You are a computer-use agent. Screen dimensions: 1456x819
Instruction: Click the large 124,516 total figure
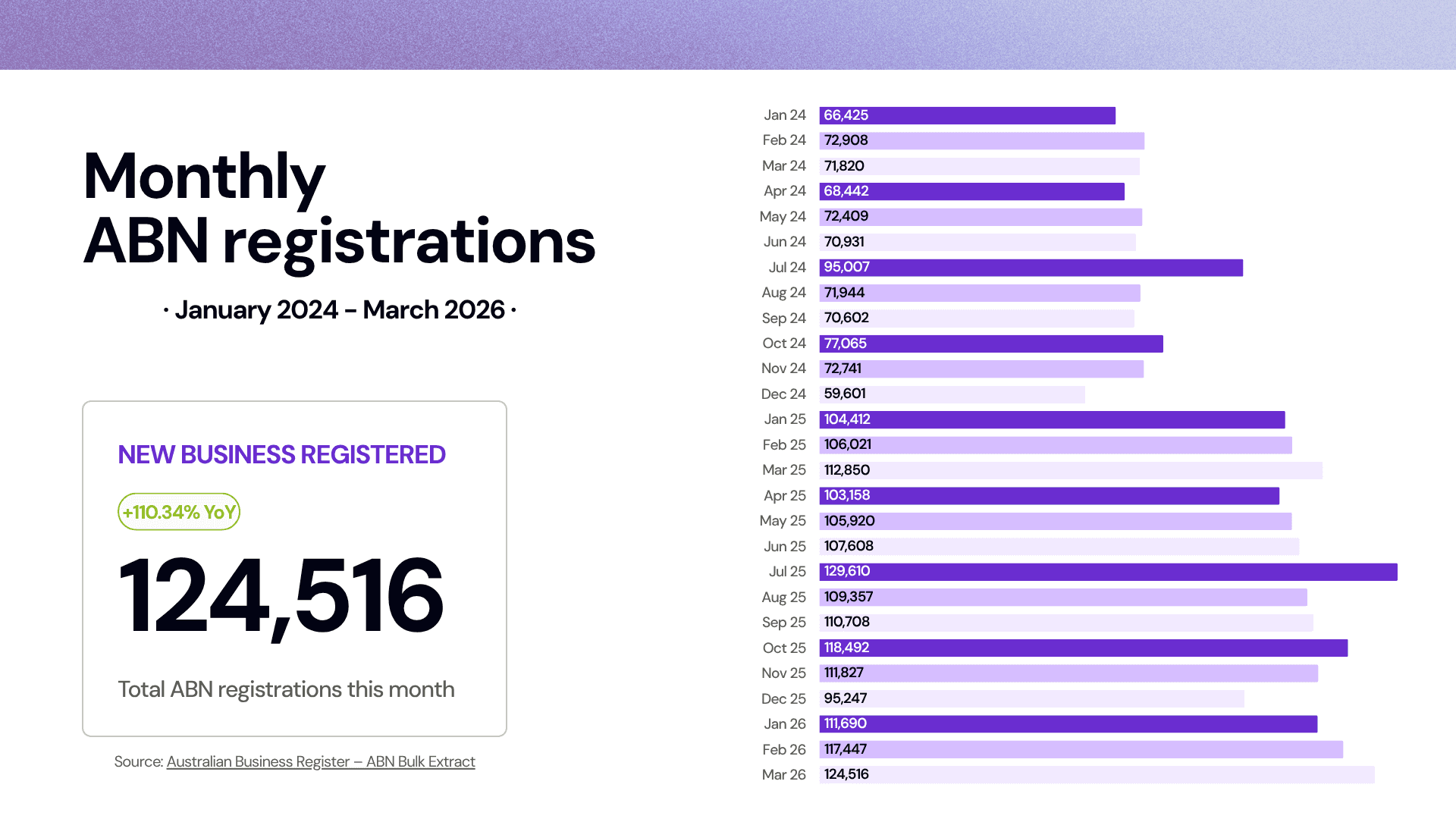tap(281, 595)
